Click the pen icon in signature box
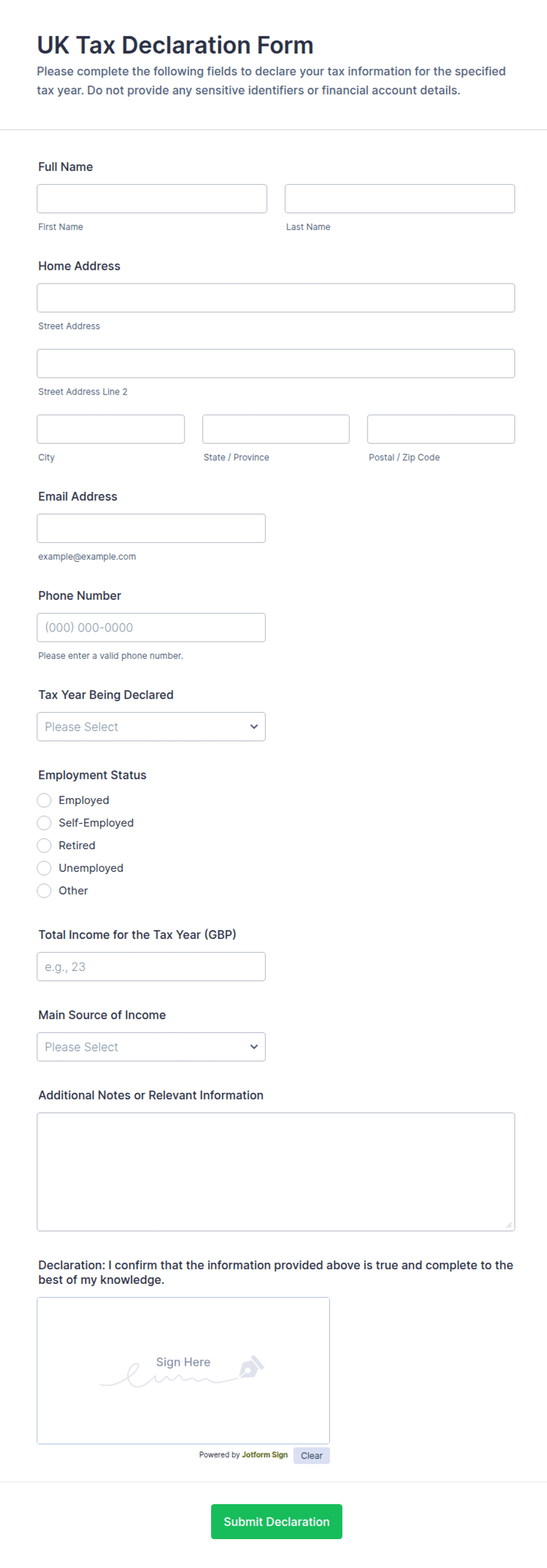The image size is (547, 1568). pos(251,1366)
